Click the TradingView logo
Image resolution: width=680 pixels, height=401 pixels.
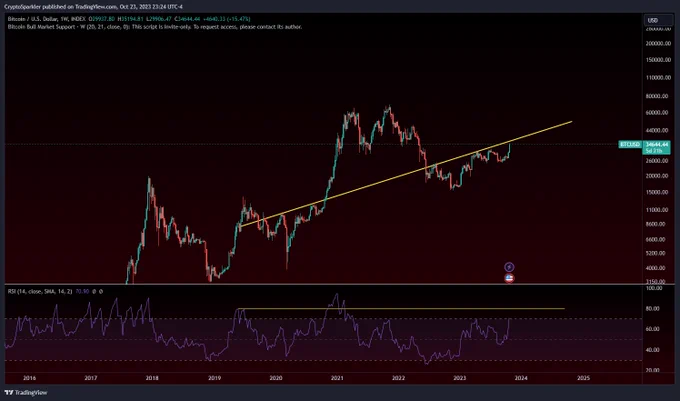pyautogui.click(x=26, y=393)
